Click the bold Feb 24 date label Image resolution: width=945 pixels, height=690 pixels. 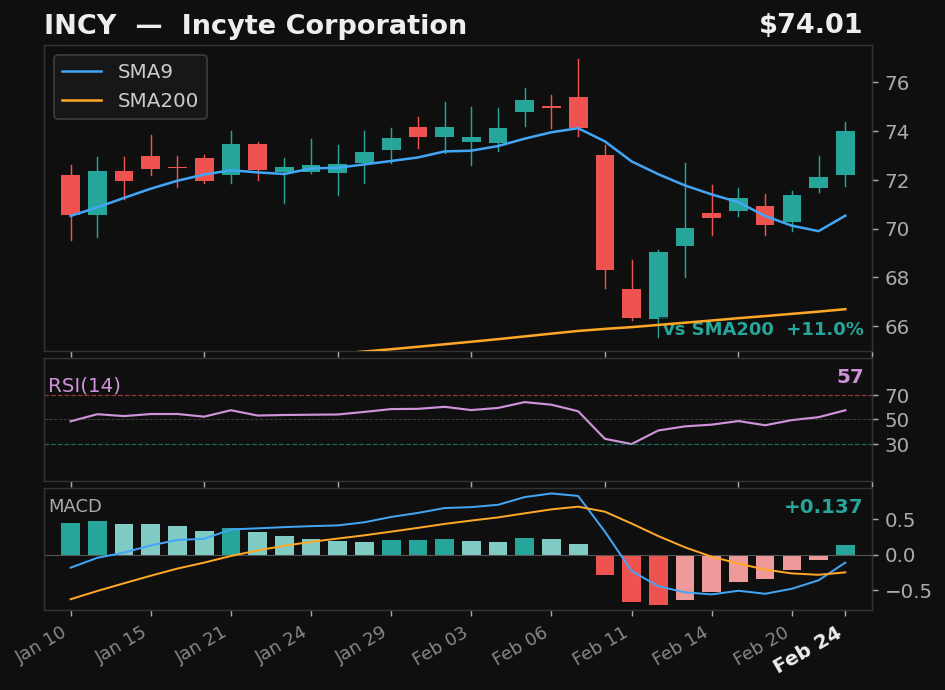point(808,650)
